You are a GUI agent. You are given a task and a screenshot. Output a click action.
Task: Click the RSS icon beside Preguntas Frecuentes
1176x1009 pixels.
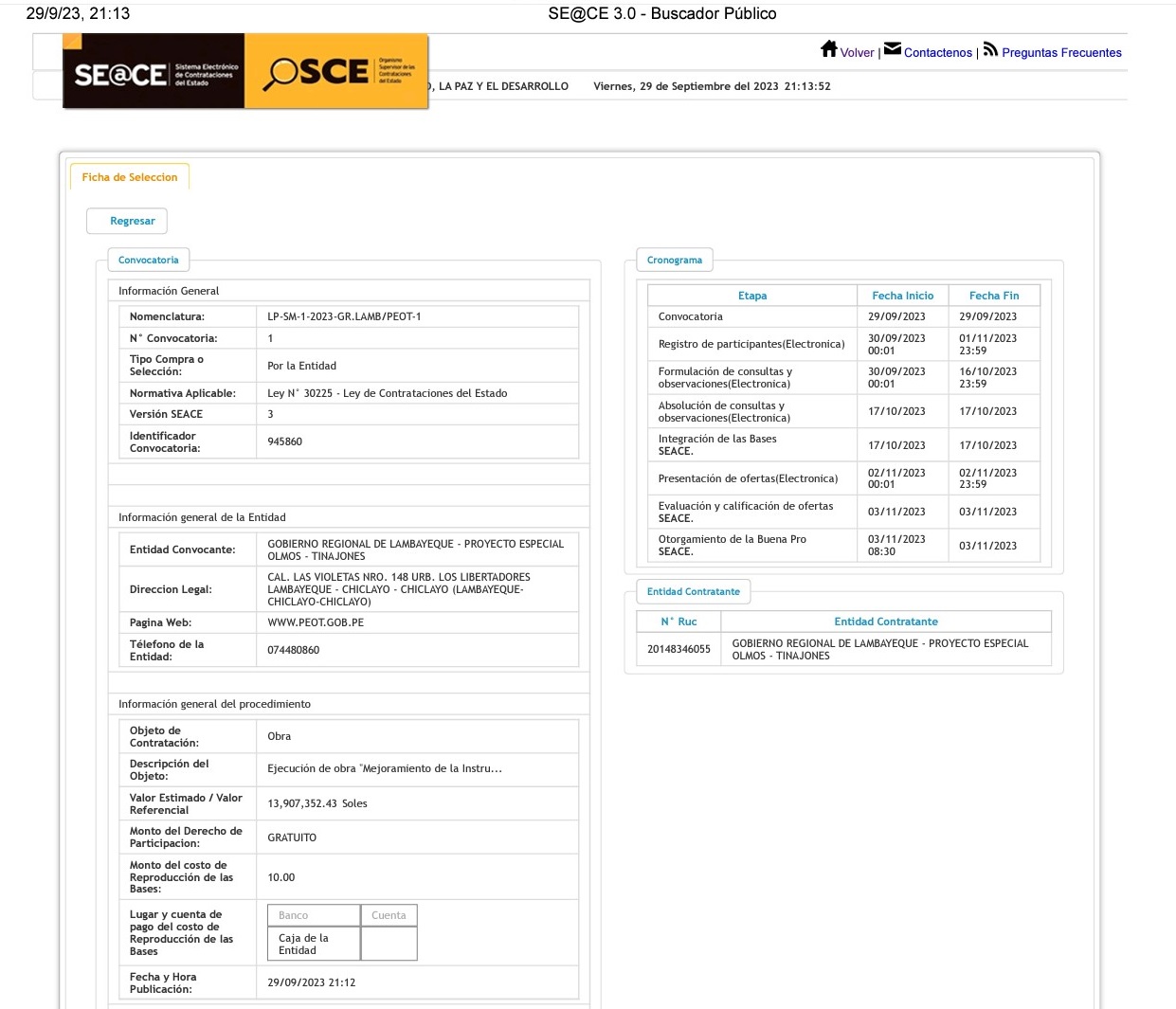[x=990, y=49]
